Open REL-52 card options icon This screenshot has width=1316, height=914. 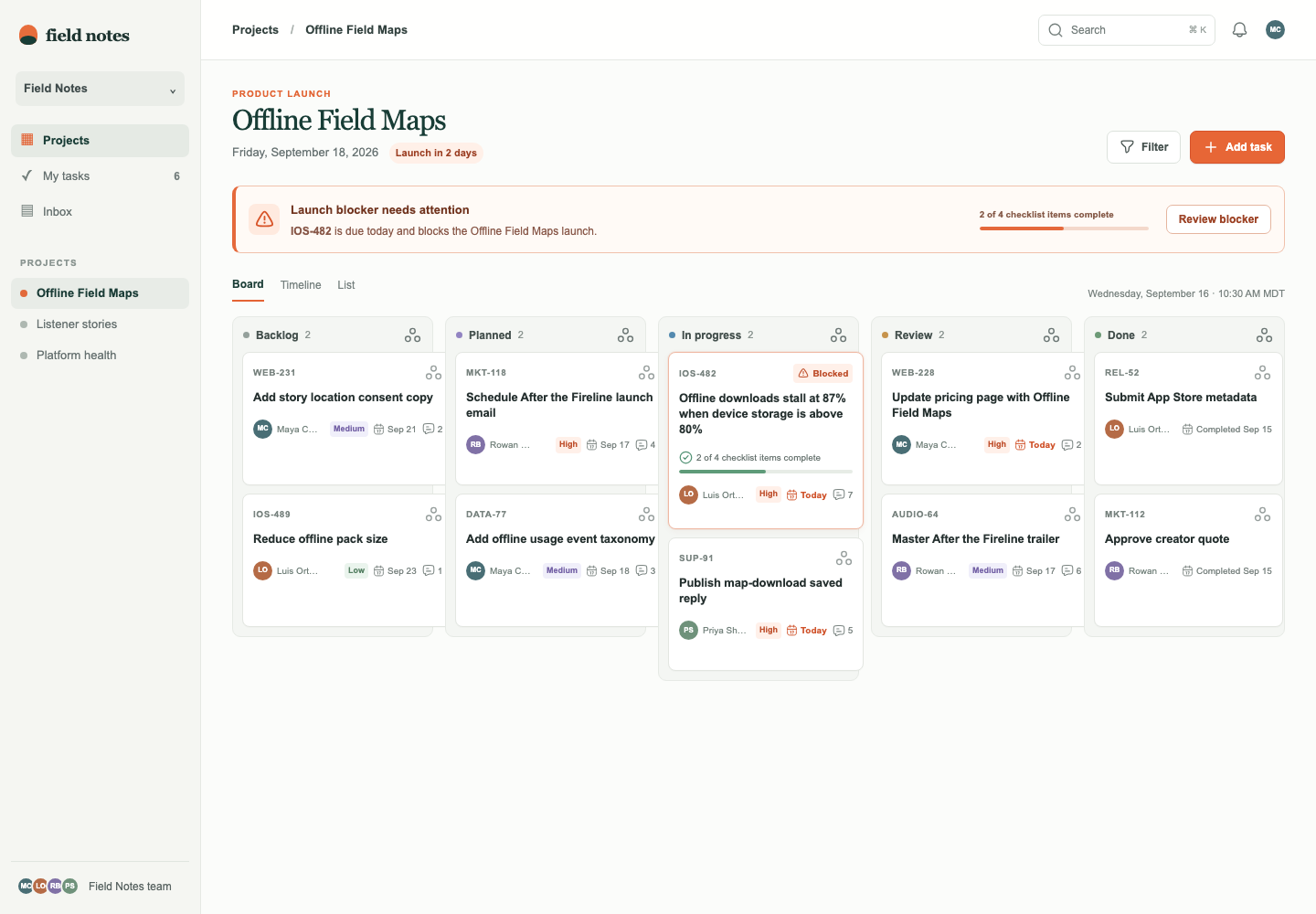[1262, 373]
